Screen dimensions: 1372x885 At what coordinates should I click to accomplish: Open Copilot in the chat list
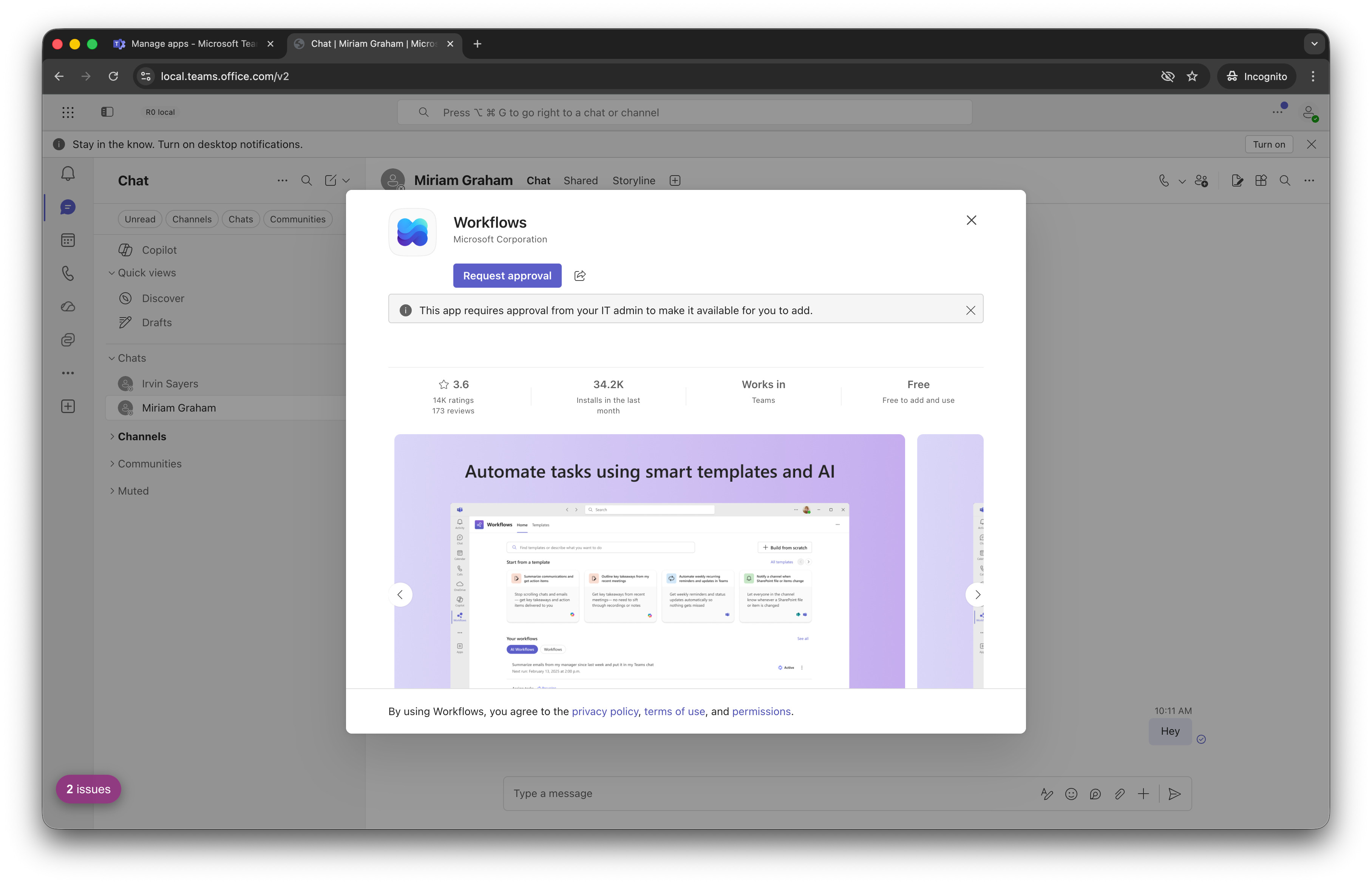226,250
